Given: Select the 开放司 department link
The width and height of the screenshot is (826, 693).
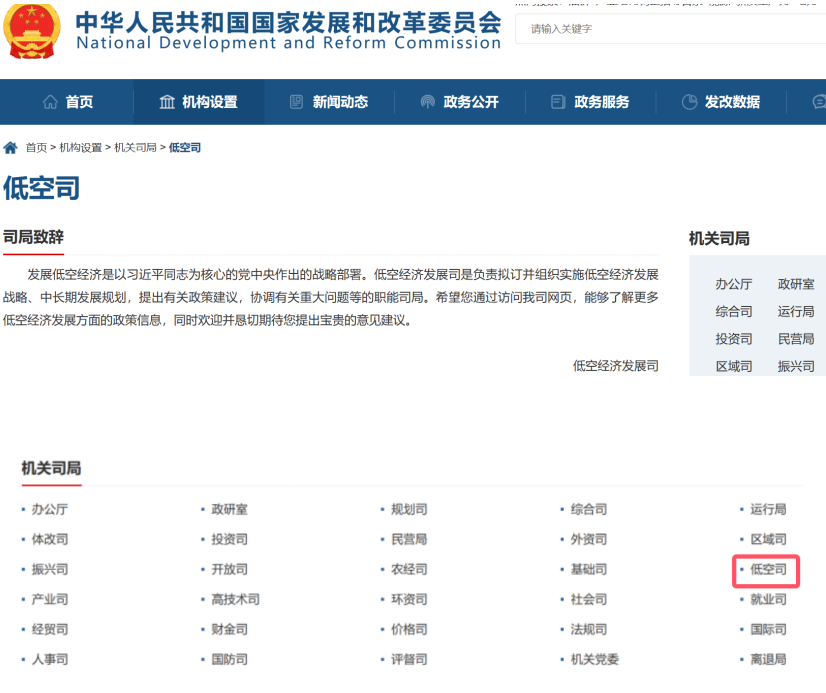Looking at the screenshot, I should [229, 569].
